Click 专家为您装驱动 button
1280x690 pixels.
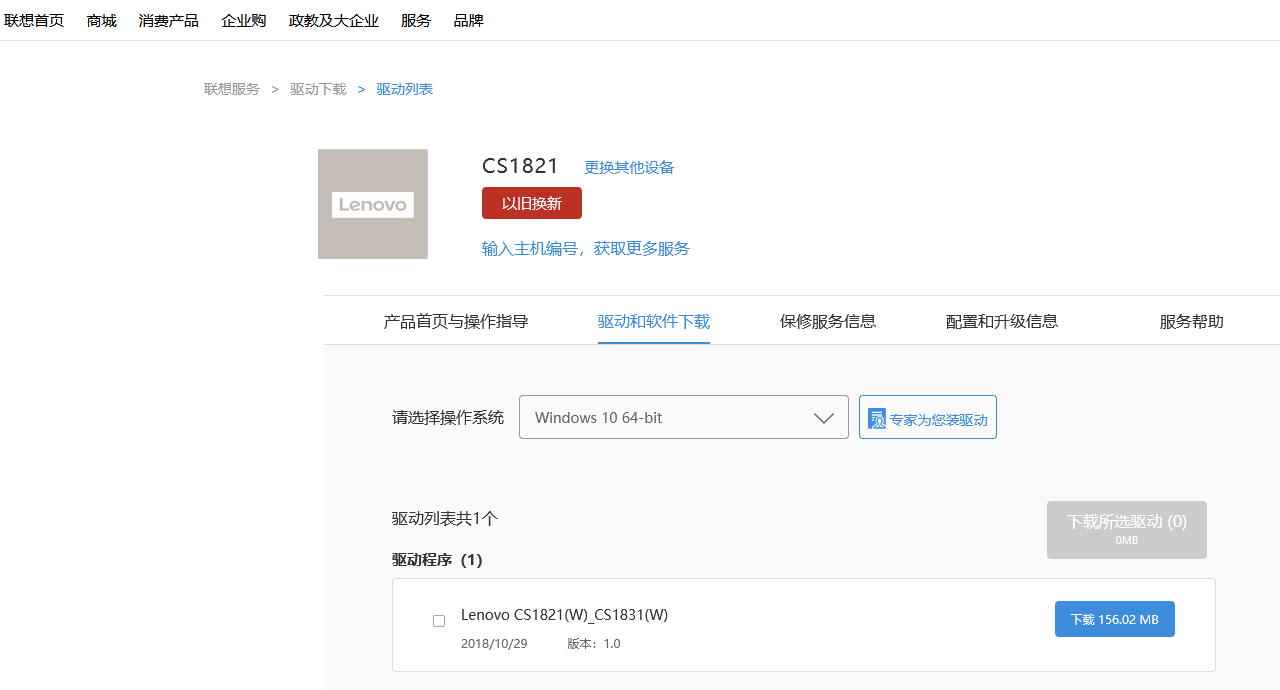click(x=928, y=417)
